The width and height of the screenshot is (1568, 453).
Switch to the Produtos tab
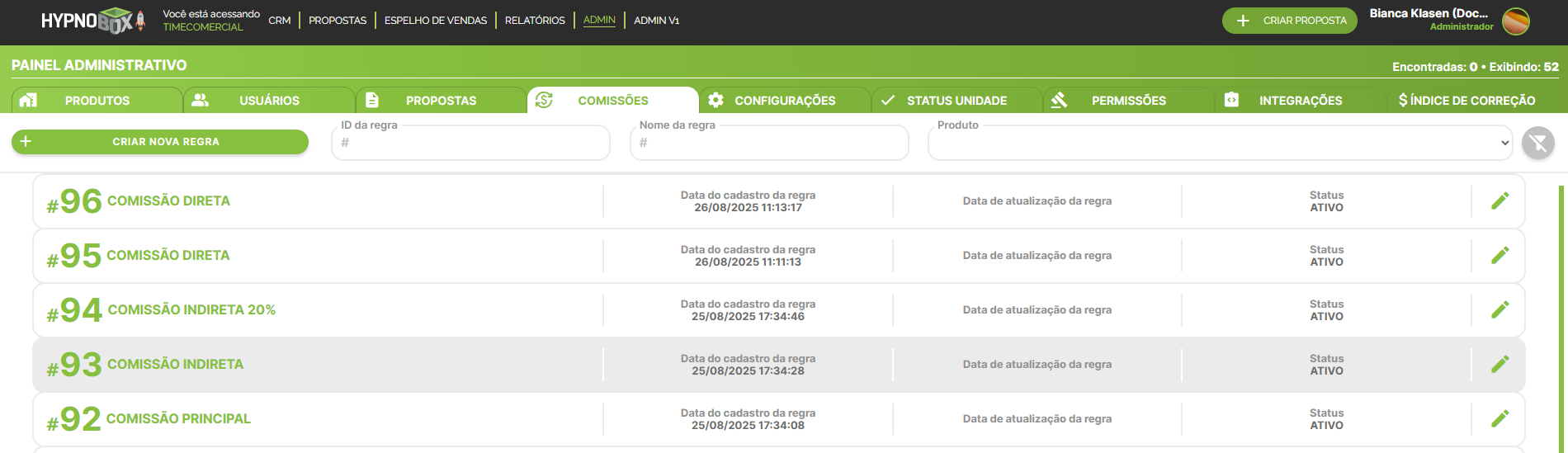97,100
